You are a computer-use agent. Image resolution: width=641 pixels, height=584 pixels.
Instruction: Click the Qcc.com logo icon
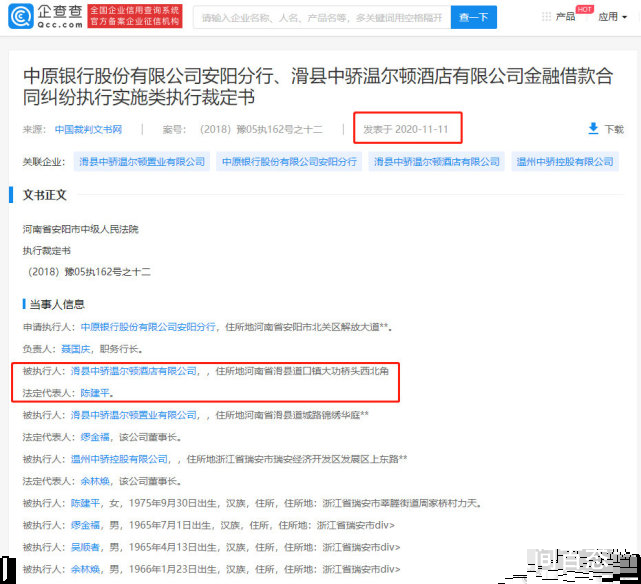coord(20,16)
